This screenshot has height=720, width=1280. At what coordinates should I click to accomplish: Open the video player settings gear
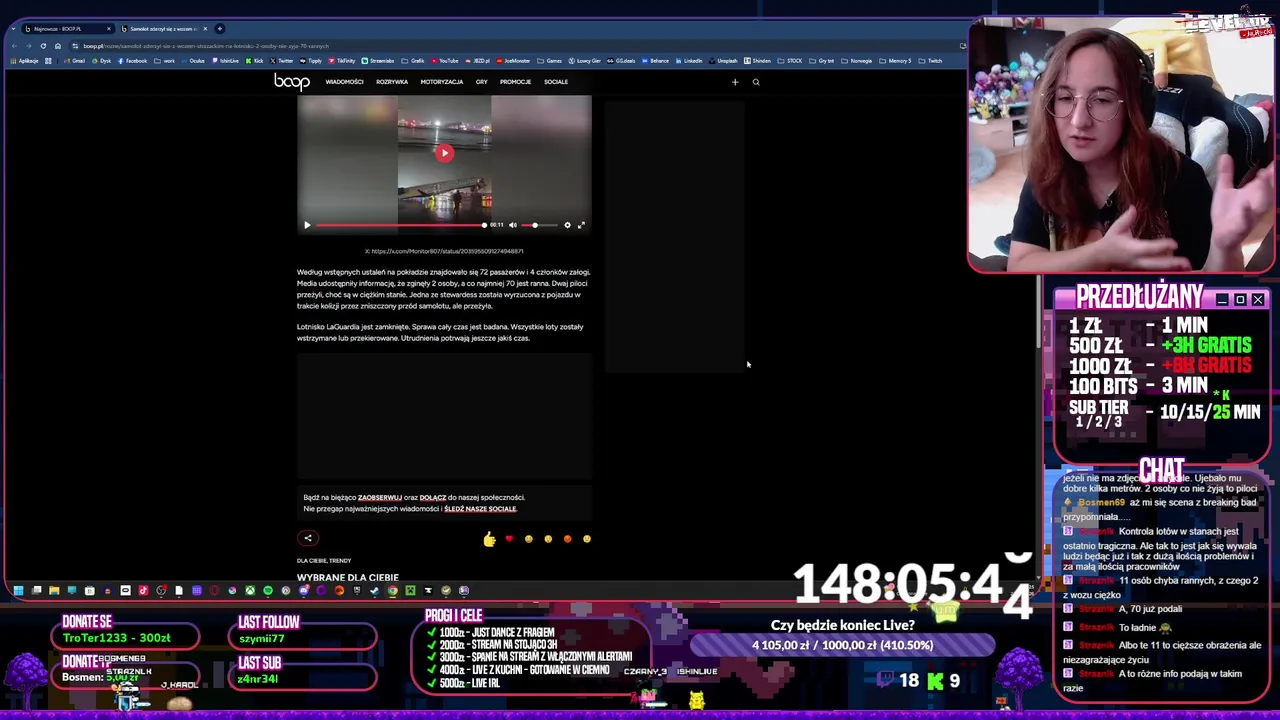[x=567, y=225]
